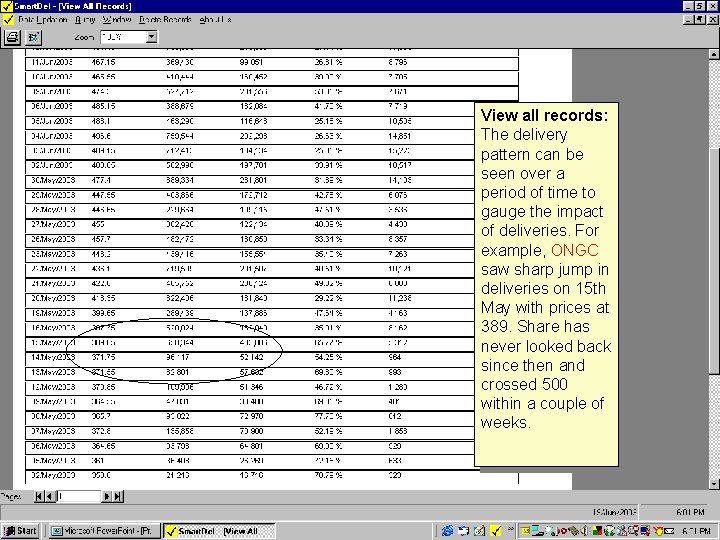Click the volume speaker tray icon
The height and width of the screenshot is (540, 720).
(585, 531)
